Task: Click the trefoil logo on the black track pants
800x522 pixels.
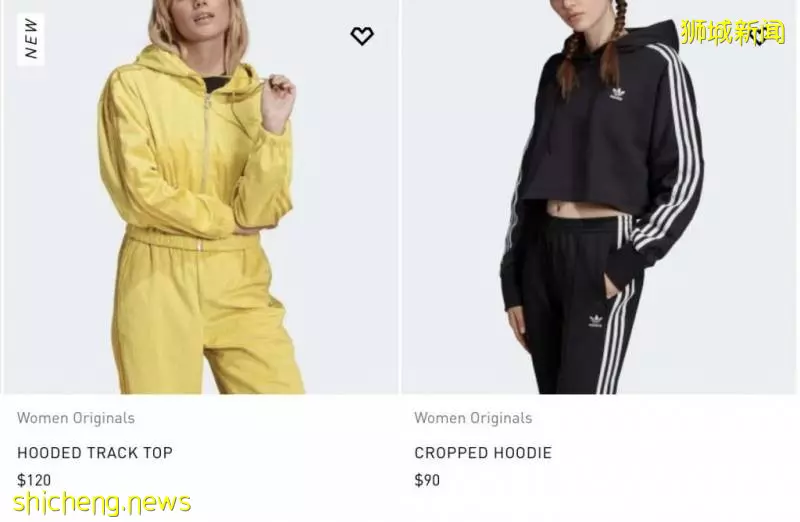Action: (595, 320)
